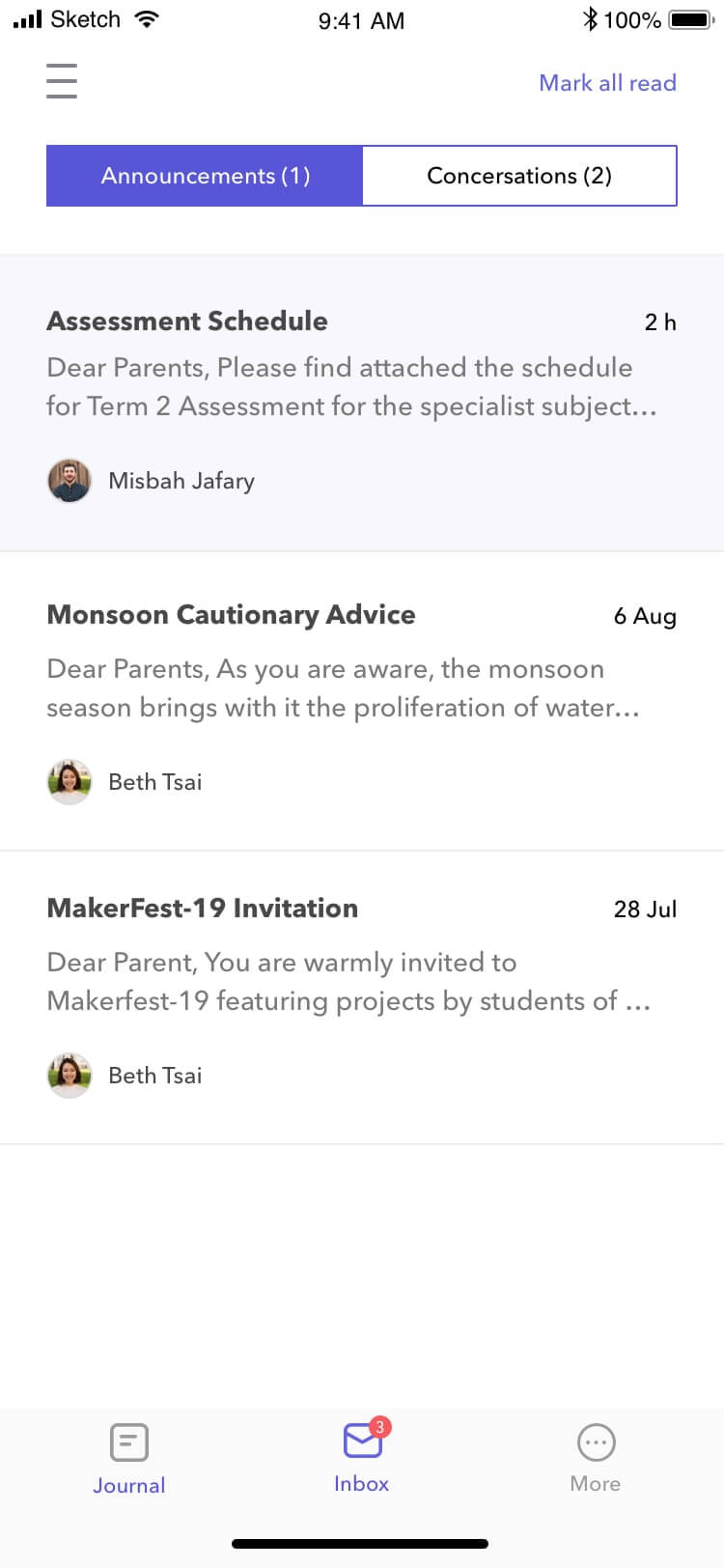Tap the Bluetooth status icon
Image resolution: width=724 pixels, height=1568 pixels.
(x=590, y=19)
